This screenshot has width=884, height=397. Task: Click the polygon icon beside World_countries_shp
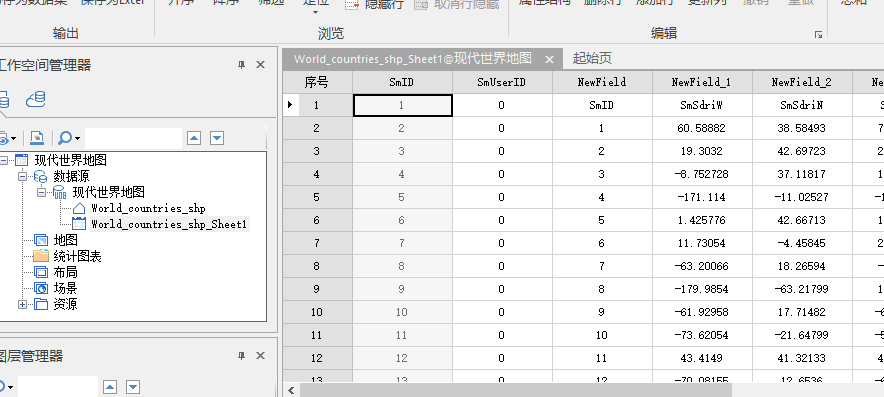79,208
